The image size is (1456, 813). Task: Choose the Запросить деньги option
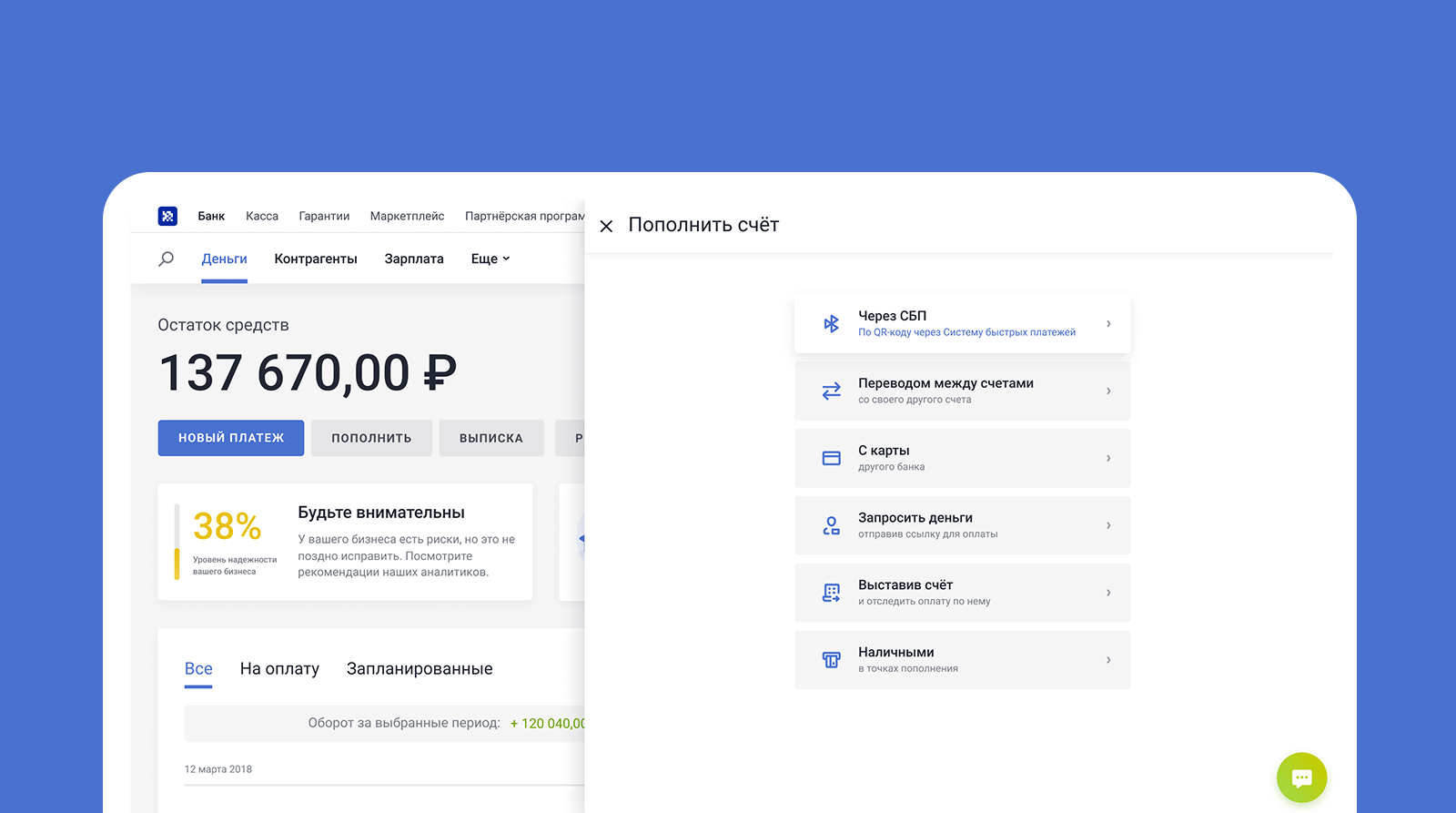tap(963, 526)
